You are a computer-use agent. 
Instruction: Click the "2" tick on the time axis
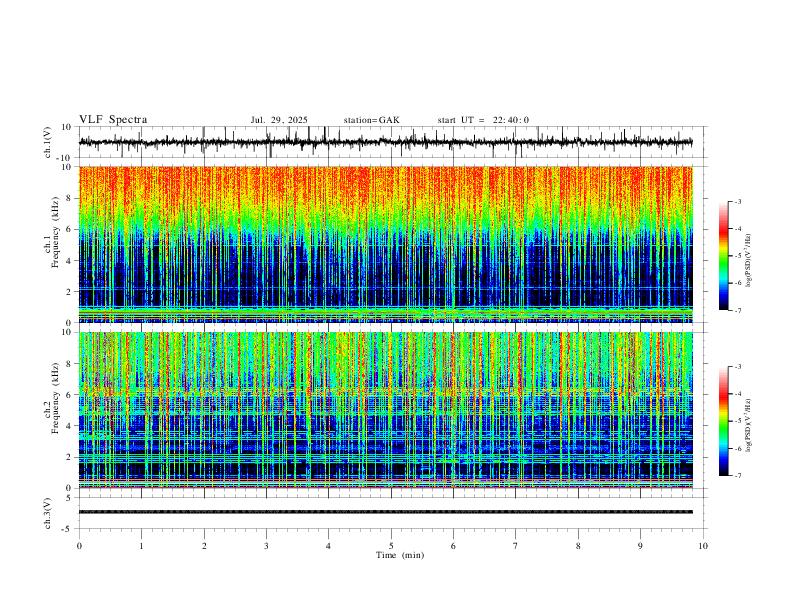tap(204, 546)
